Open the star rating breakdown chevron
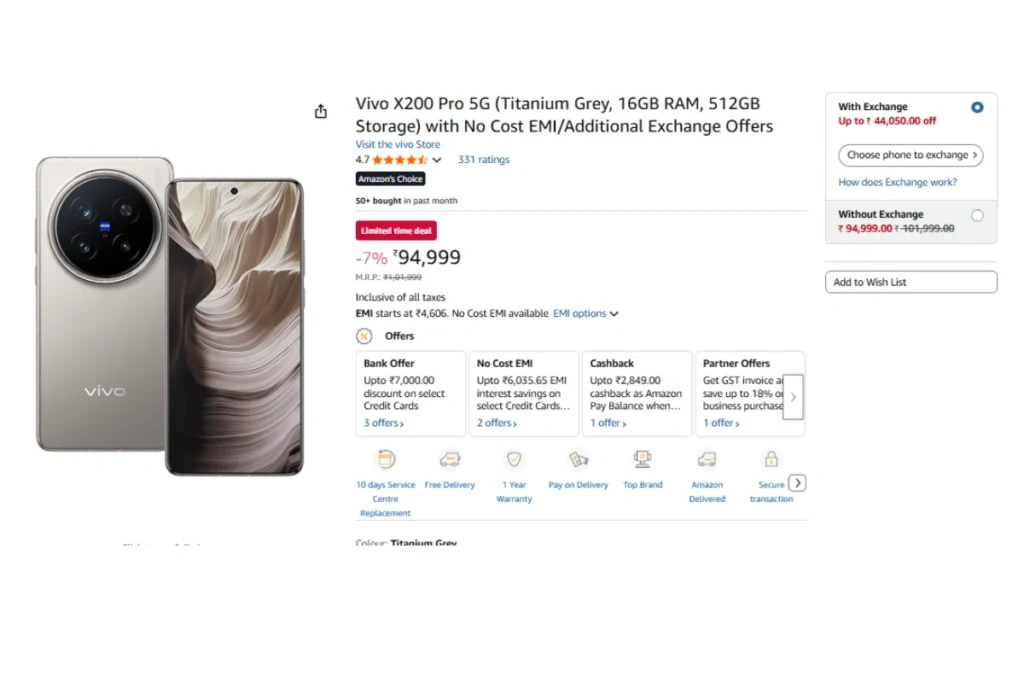 coord(437,160)
